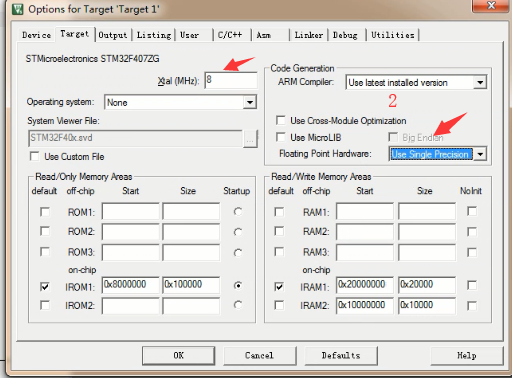Click the RAM1 Start address field
Screen dimensions: 512x378
tap(365, 211)
